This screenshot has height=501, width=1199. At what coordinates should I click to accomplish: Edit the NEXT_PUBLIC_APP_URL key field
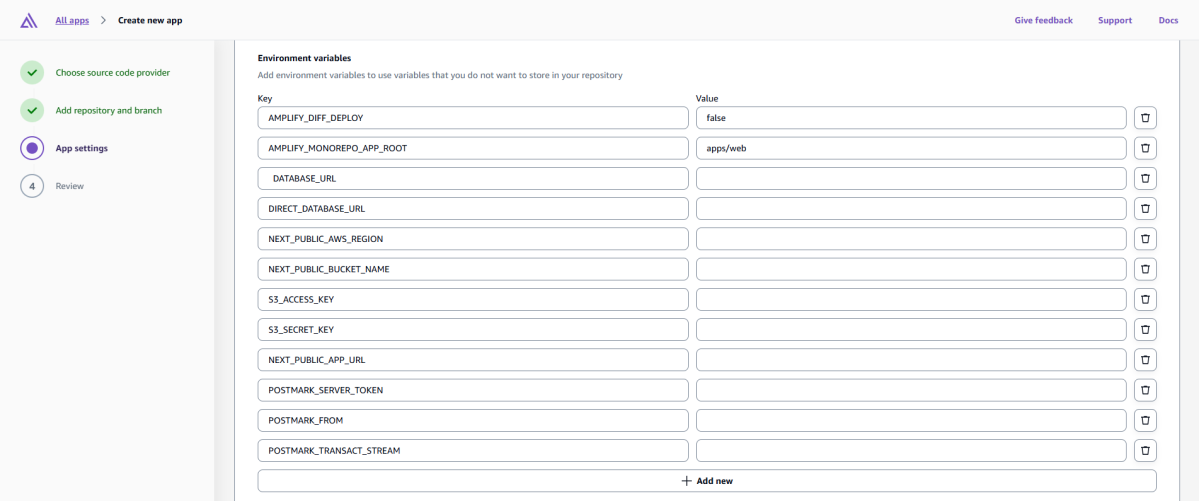473,360
